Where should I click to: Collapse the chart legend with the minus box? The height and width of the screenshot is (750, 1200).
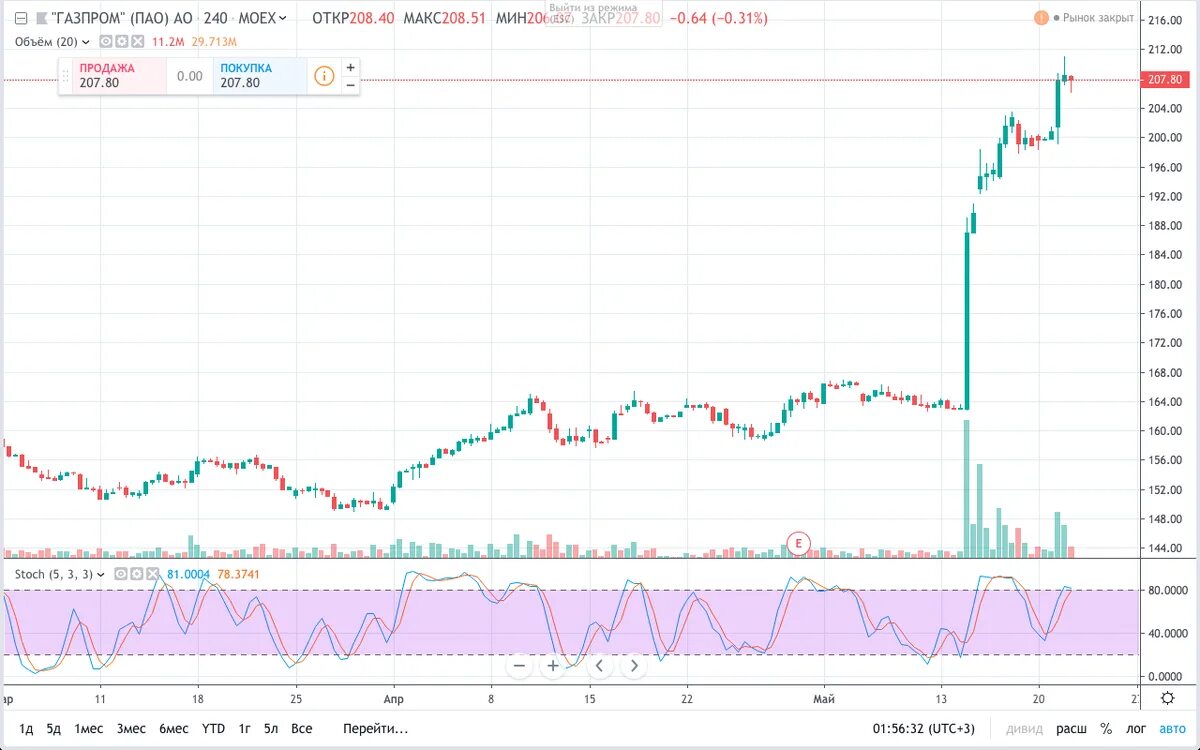tap(21, 18)
